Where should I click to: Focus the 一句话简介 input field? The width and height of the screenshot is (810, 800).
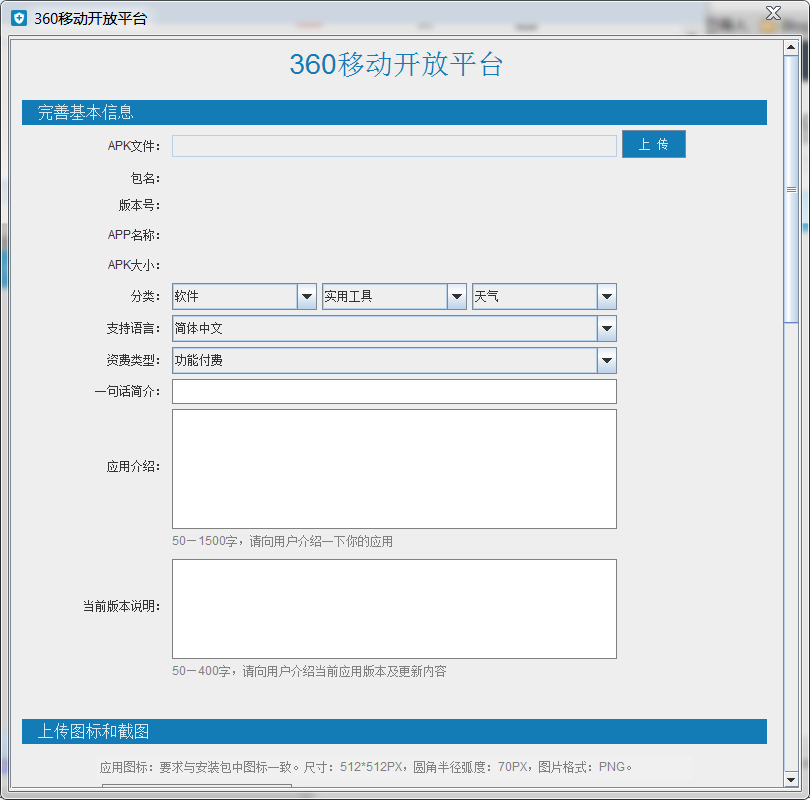click(394, 391)
